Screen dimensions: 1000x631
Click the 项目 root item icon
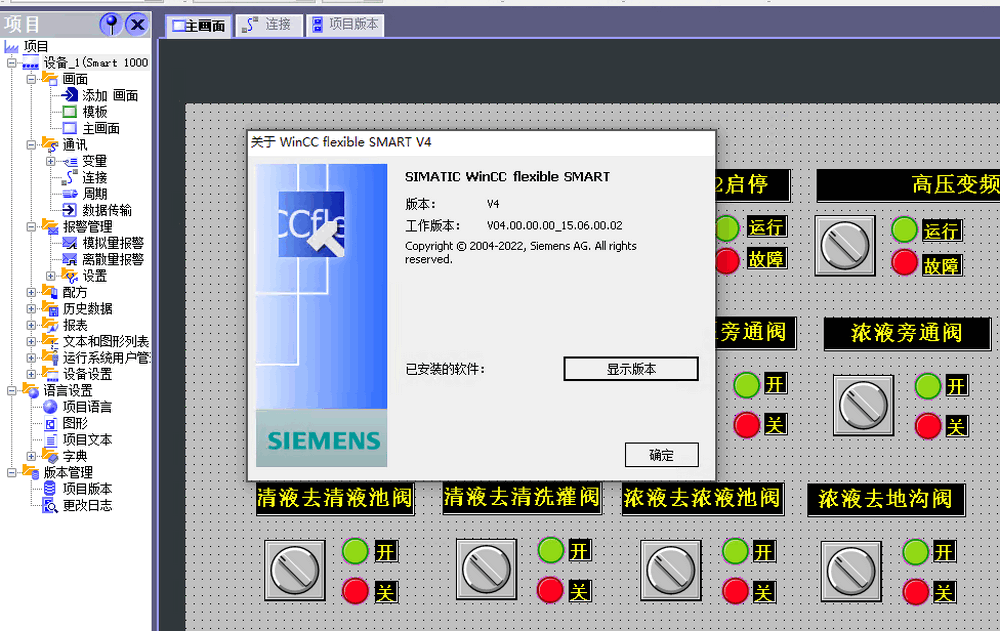tap(11, 46)
